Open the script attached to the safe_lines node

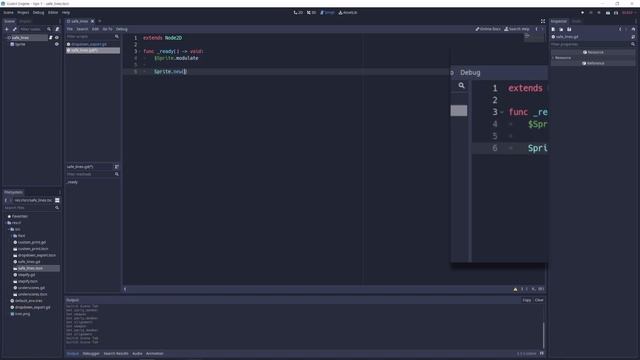[x=51, y=38]
